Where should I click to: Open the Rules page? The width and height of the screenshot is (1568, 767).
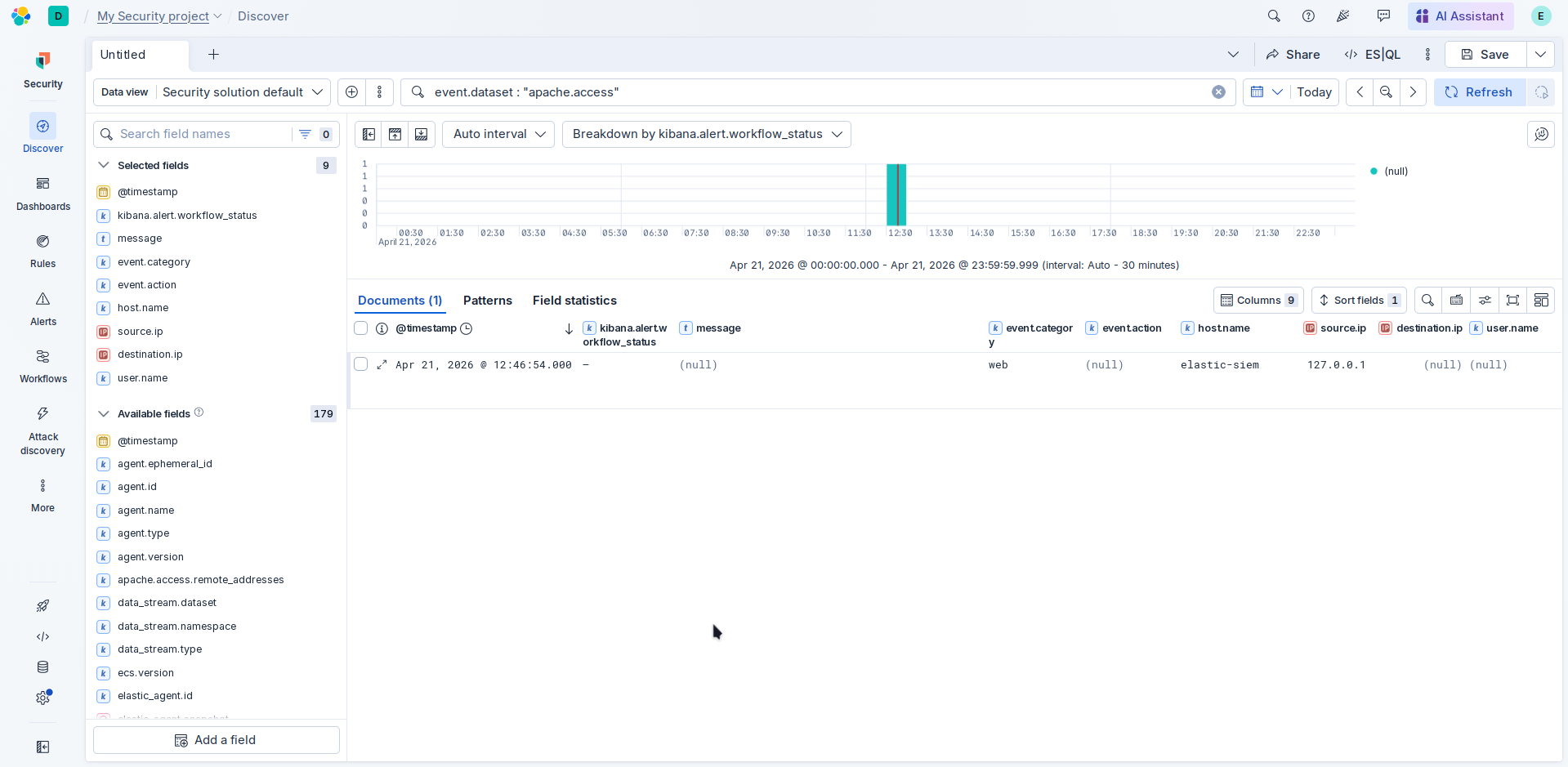click(x=42, y=250)
